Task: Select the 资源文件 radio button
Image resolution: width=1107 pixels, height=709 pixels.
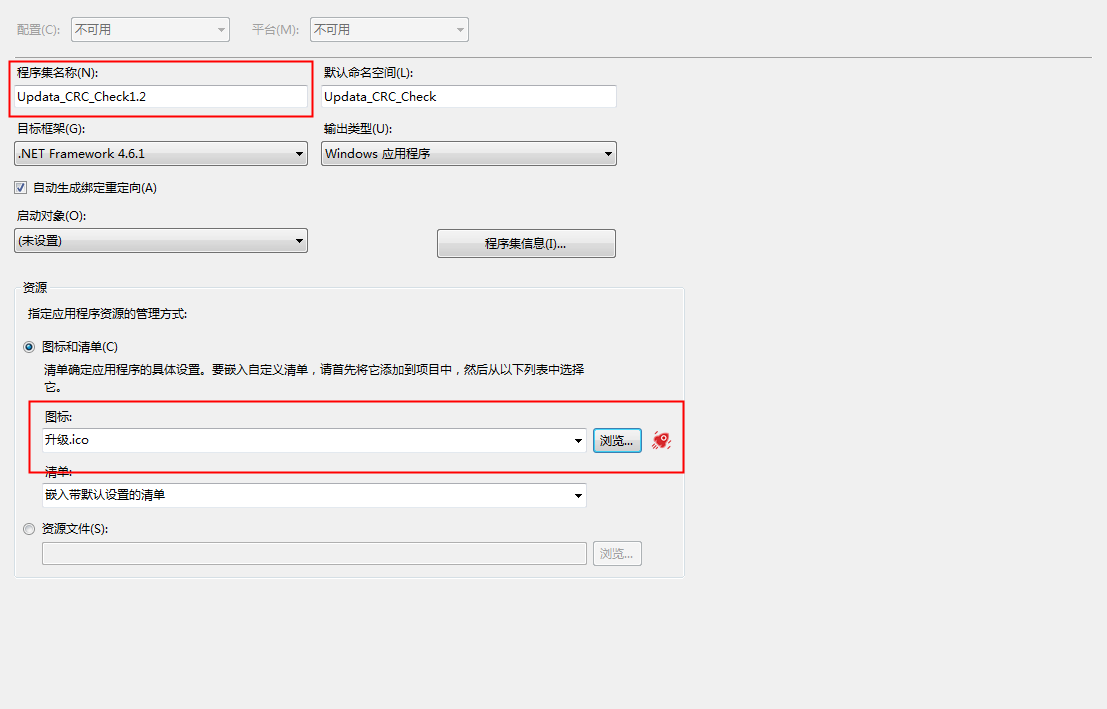Action: [29, 529]
